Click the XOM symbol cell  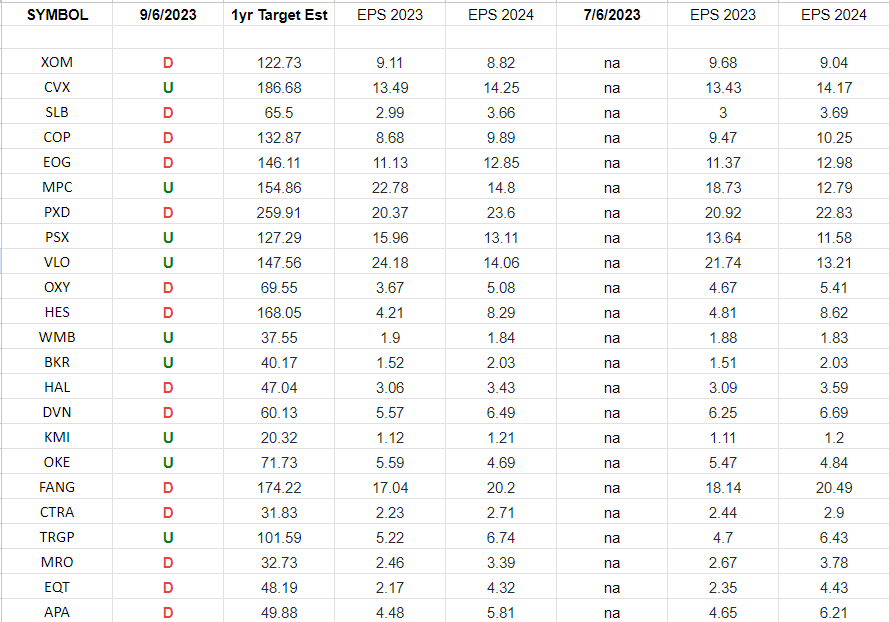click(x=57, y=62)
